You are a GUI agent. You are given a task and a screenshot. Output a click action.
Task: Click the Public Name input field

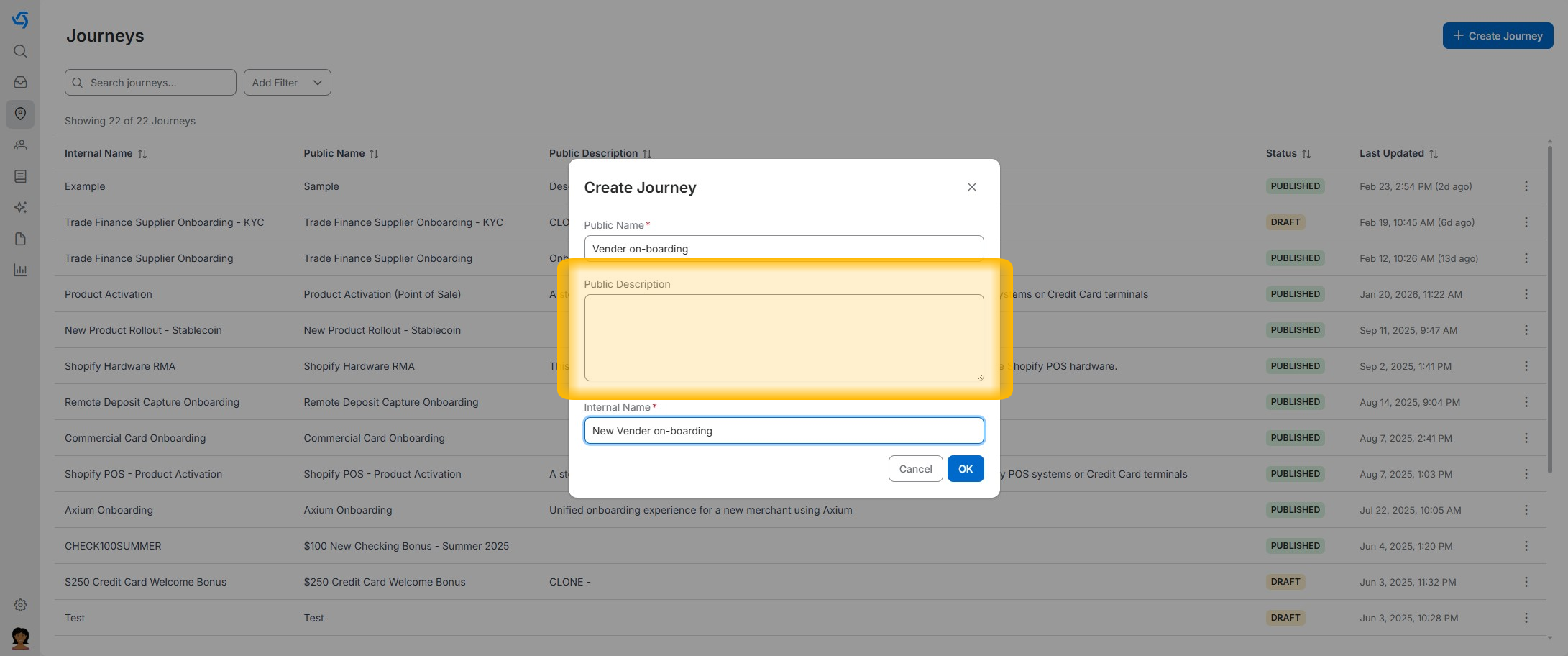point(784,248)
